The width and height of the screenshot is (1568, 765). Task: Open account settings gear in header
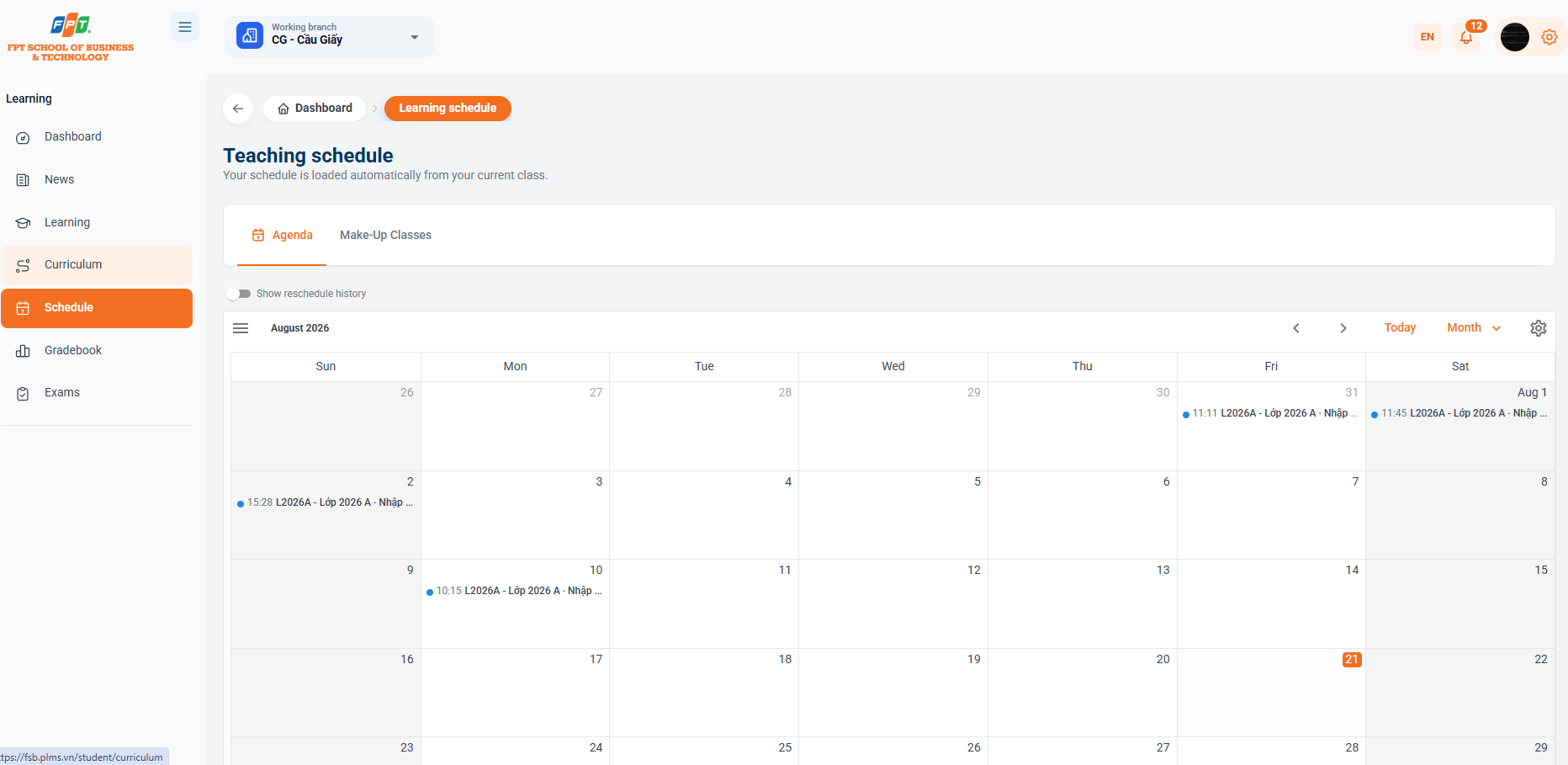tap(1549, 37)
